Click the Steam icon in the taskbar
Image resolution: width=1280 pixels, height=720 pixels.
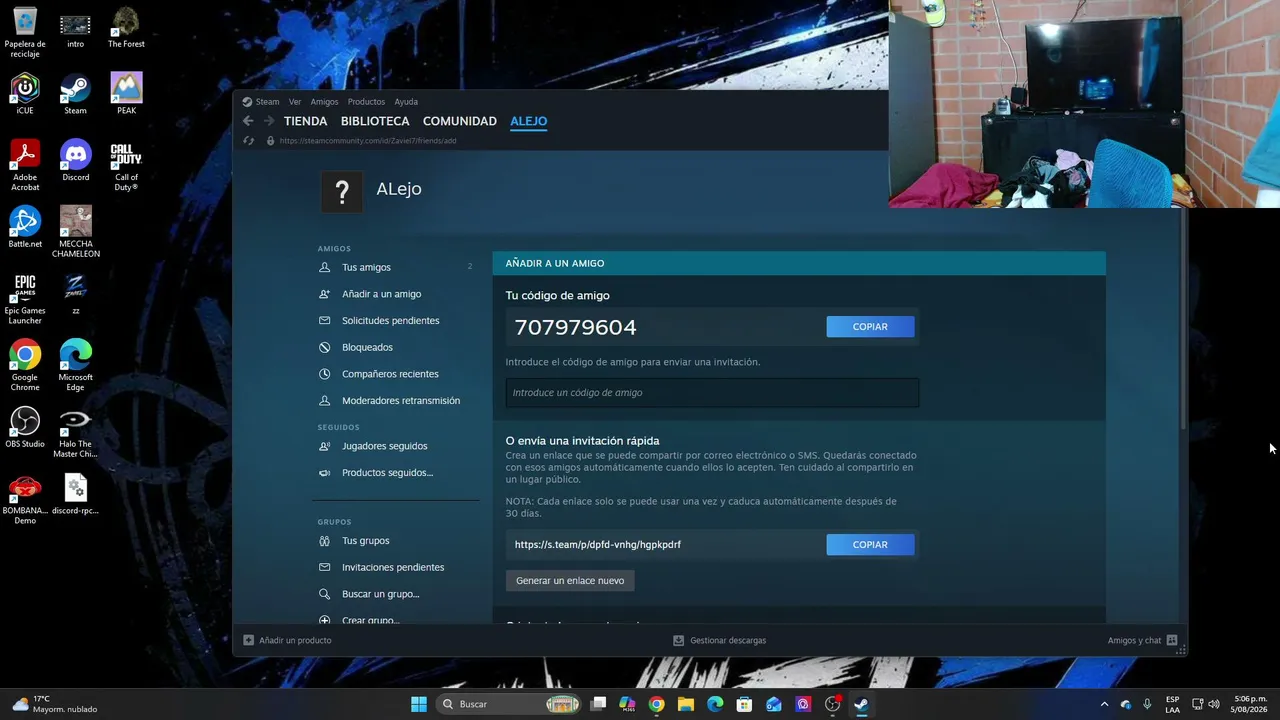(861, 704)
